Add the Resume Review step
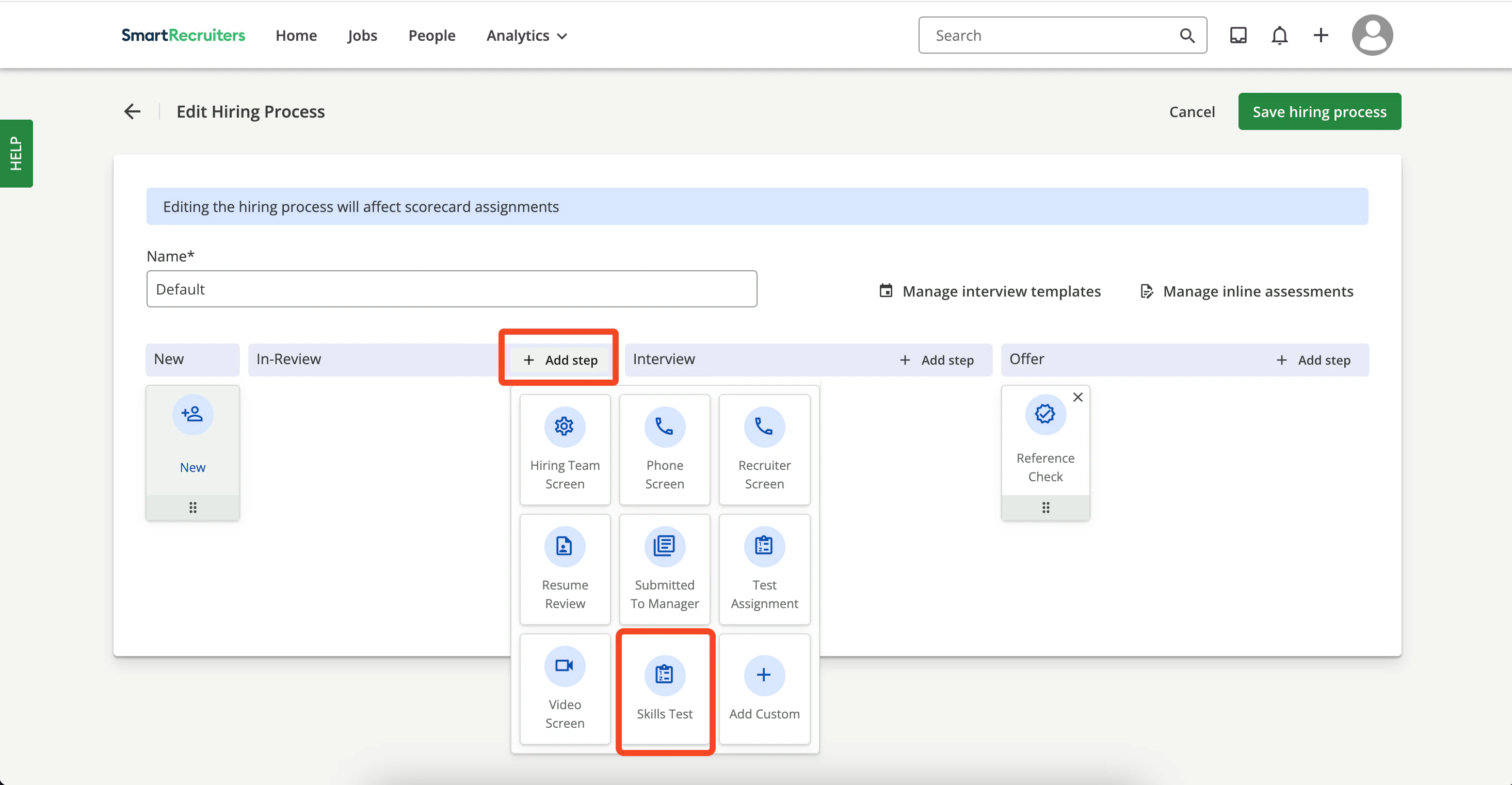 point(564,569)
